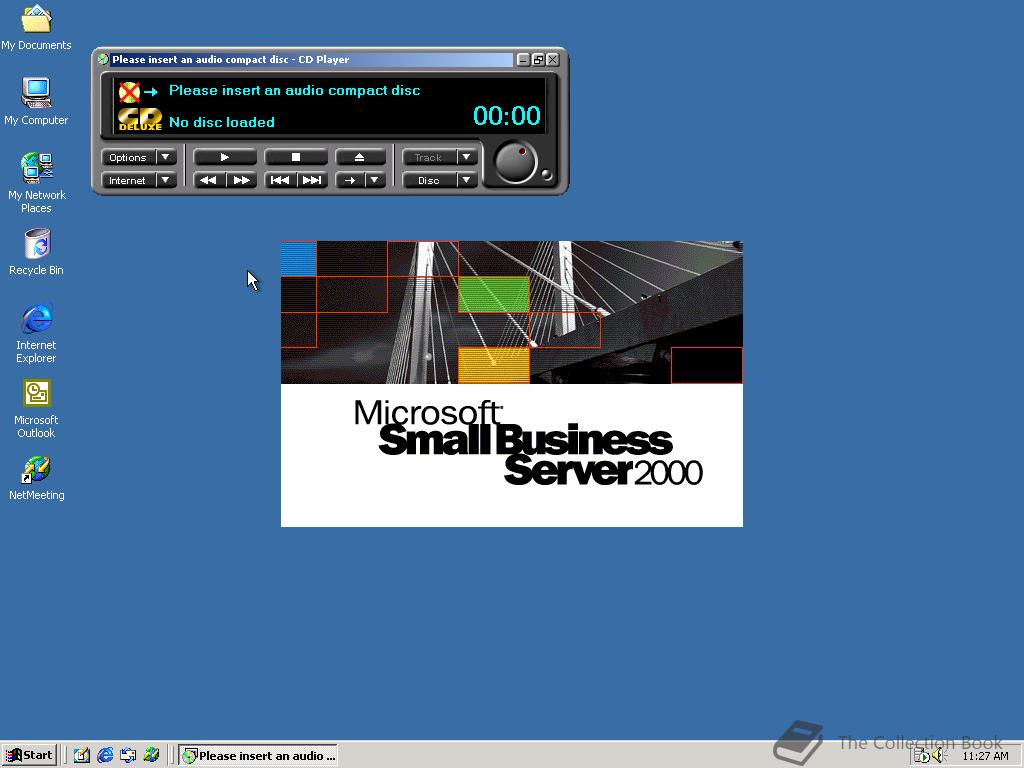Select the Microsoft Outlook desktop icon

coord(36,409)
